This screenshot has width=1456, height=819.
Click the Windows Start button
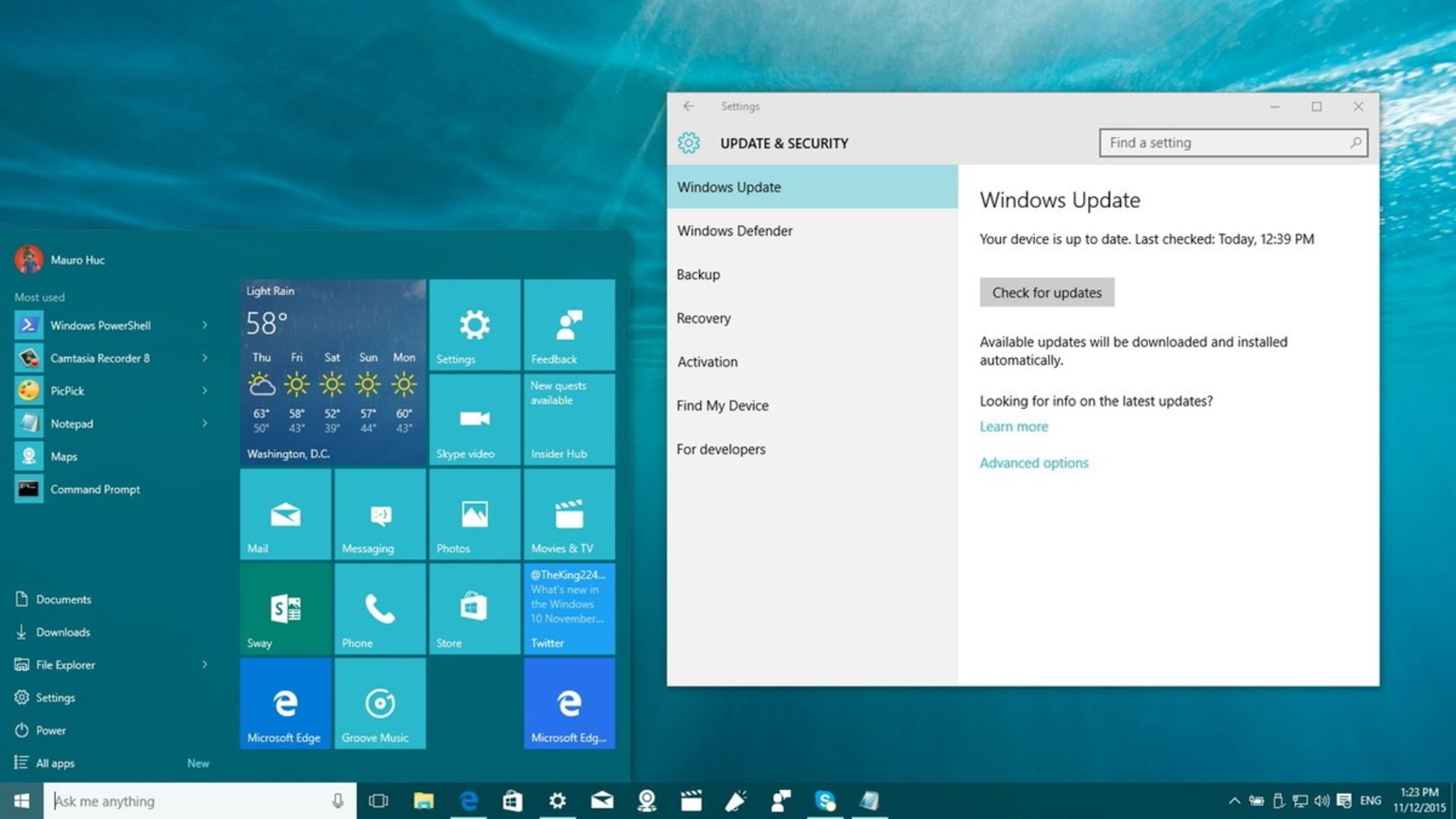point(21,801)
